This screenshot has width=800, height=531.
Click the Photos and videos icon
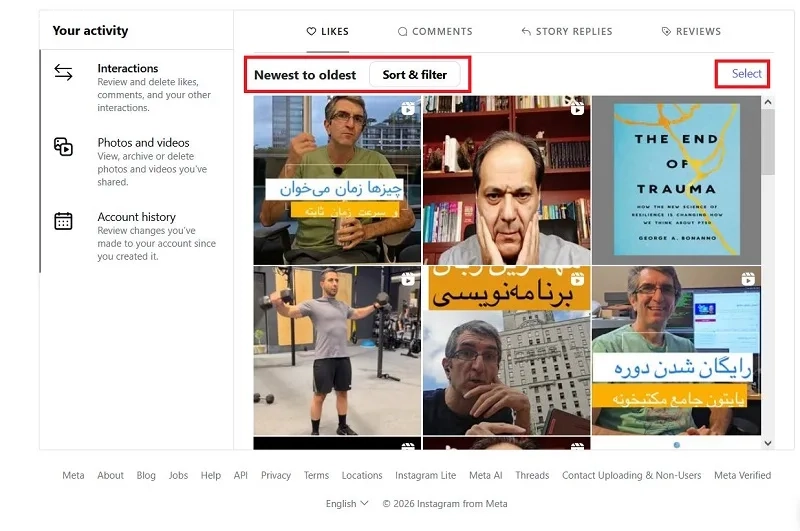click(63, 146)
